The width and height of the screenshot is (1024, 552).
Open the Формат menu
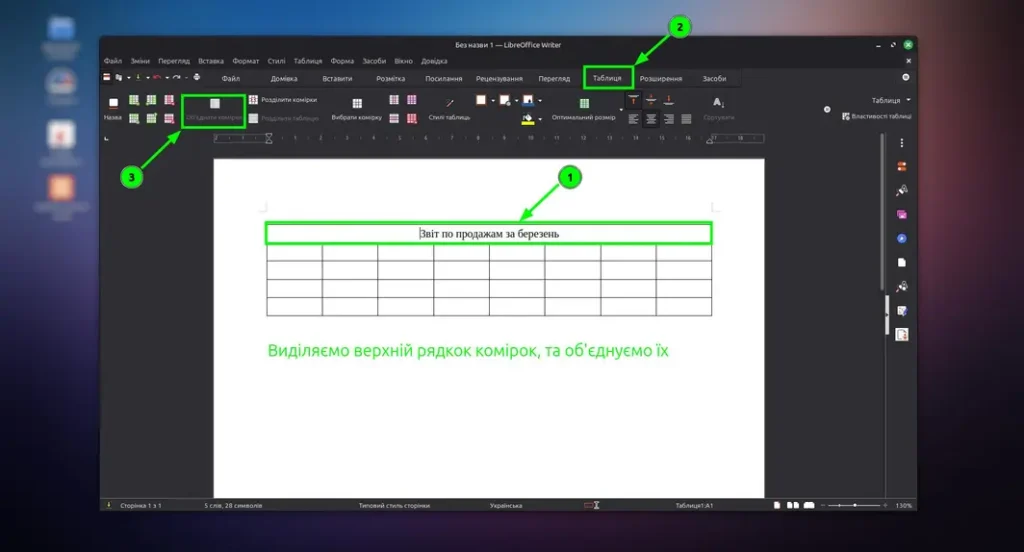point(246,61)
